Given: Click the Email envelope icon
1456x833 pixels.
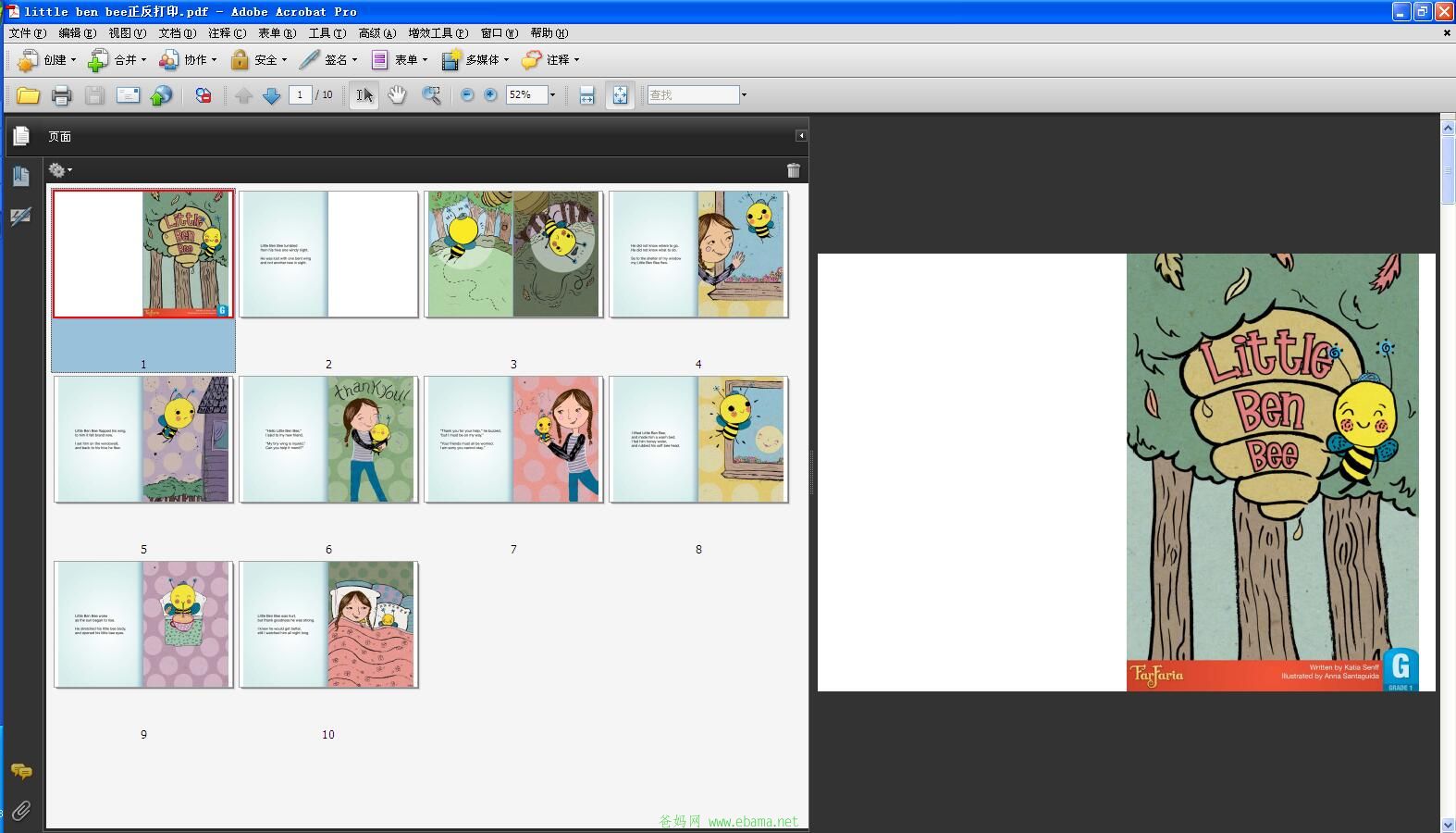Looking at the screenshot, I should (x=128, y=95).
